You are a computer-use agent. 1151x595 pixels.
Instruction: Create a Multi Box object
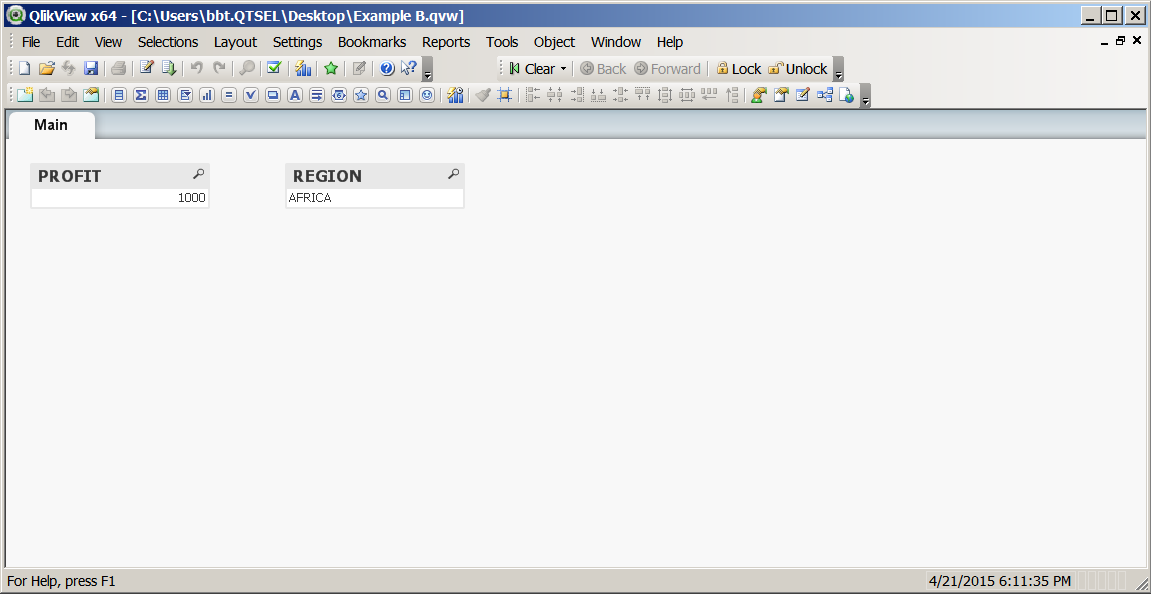[185, 95]
